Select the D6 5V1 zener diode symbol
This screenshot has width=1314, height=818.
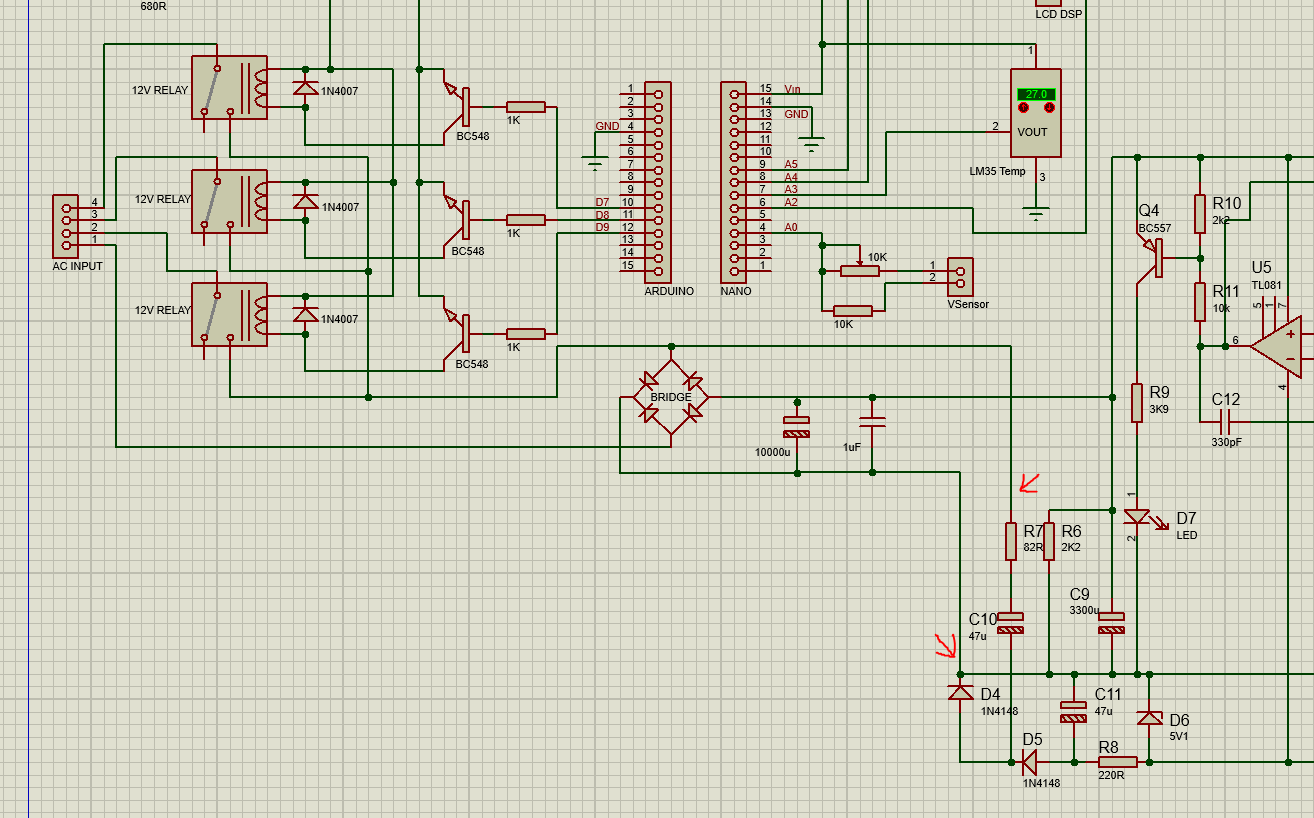[x=1150, y=718]
